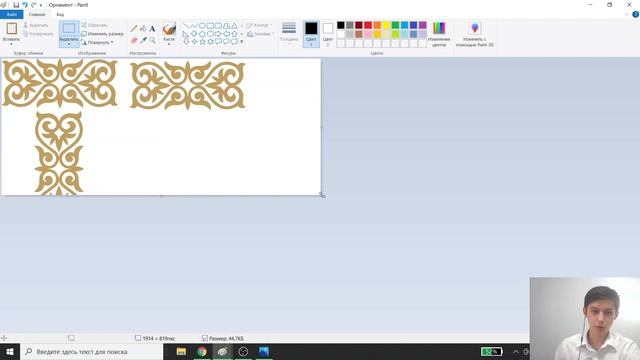Make Color 1 (Цвет 1) the active color slot

pyautogui.click(x=311, y=34)
